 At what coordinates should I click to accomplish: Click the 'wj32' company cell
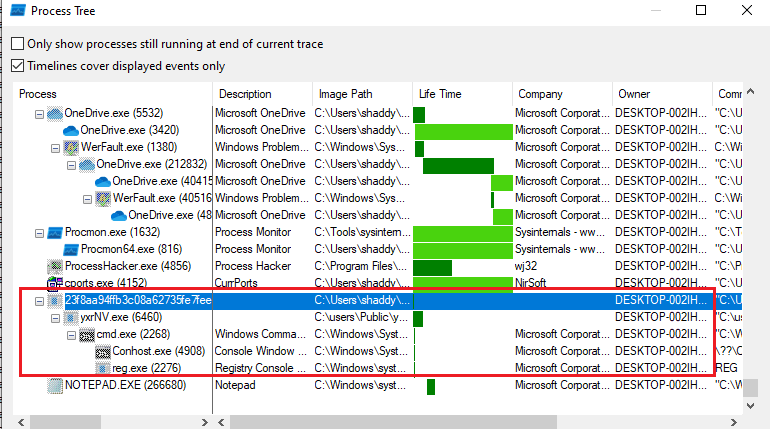[x=526, y=266]
